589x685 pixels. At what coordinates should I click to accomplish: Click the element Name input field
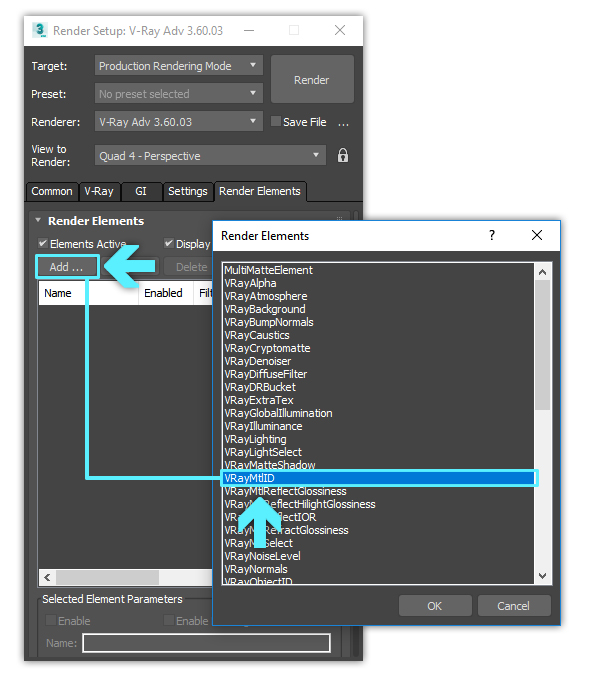point(206,643)
